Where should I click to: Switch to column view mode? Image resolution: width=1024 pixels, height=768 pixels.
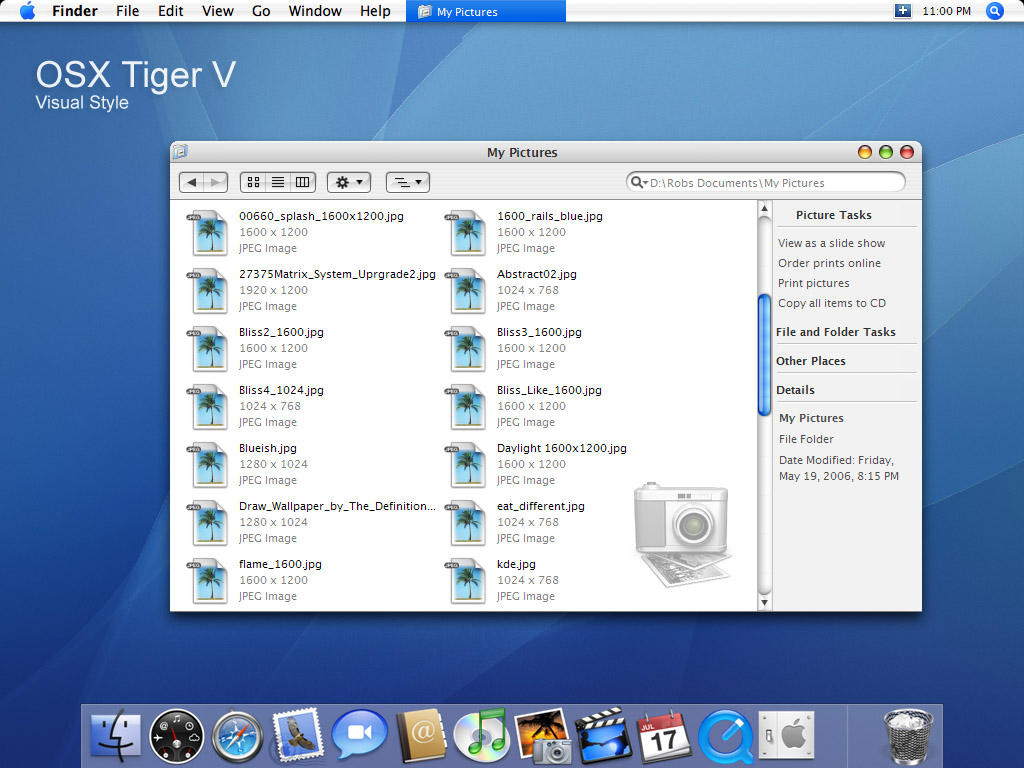click(301, 182)
